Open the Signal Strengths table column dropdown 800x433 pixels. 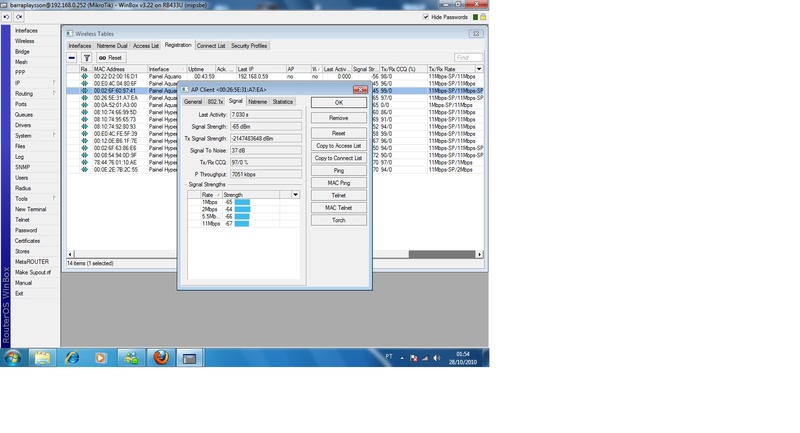tap(295, 195)
